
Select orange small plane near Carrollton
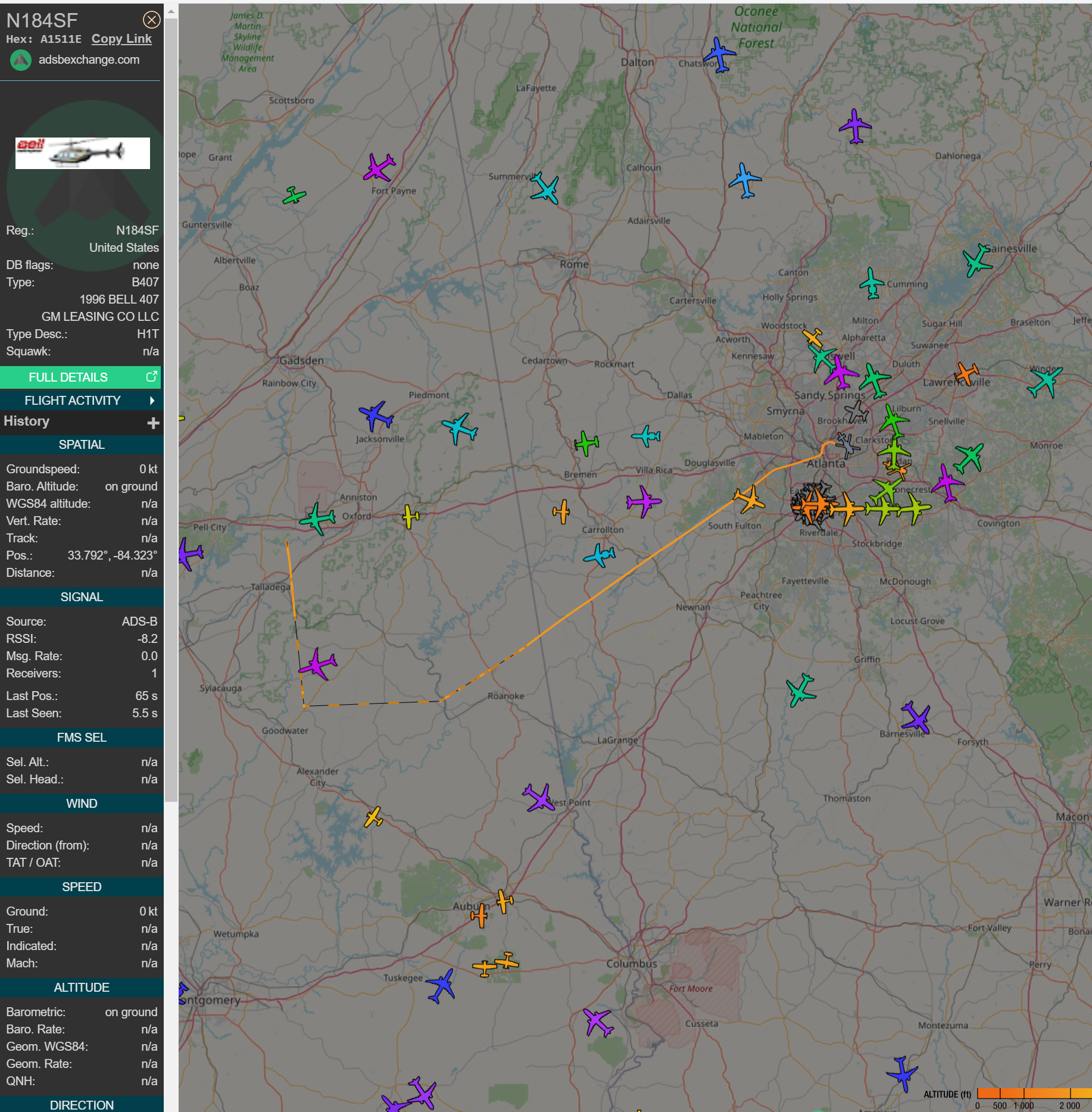pyautogui.click(x=561, y=511)
